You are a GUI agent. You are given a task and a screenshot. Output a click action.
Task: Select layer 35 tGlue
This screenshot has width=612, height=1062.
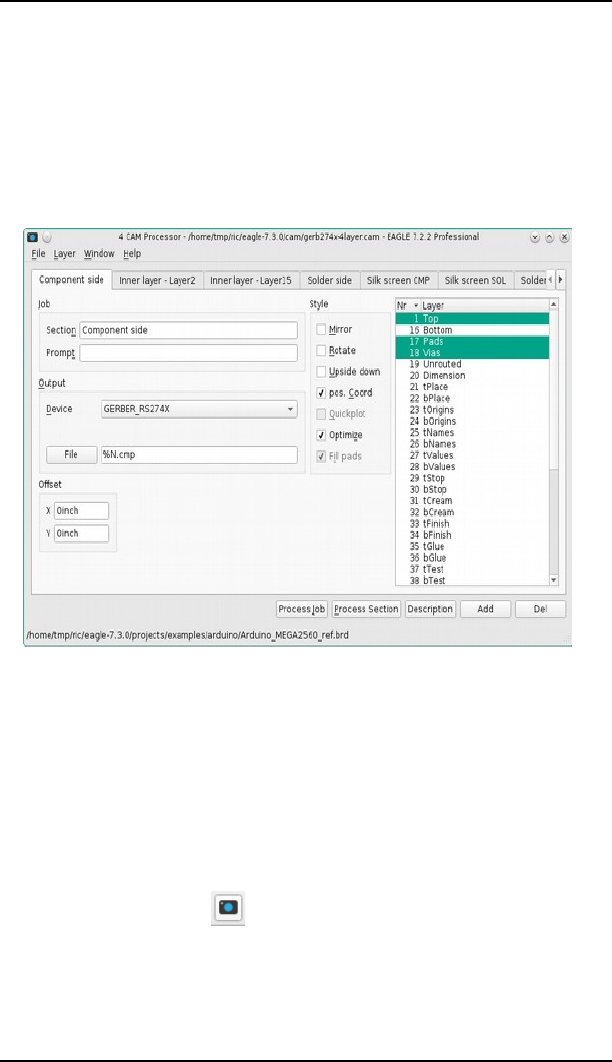473,547
